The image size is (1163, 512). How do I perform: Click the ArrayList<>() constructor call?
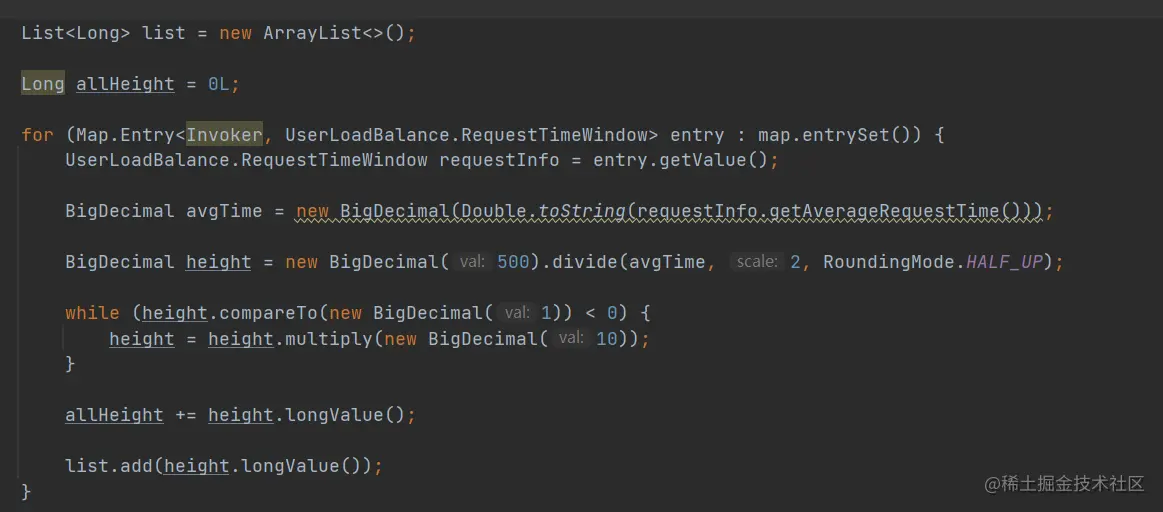(x=335, y=33)
